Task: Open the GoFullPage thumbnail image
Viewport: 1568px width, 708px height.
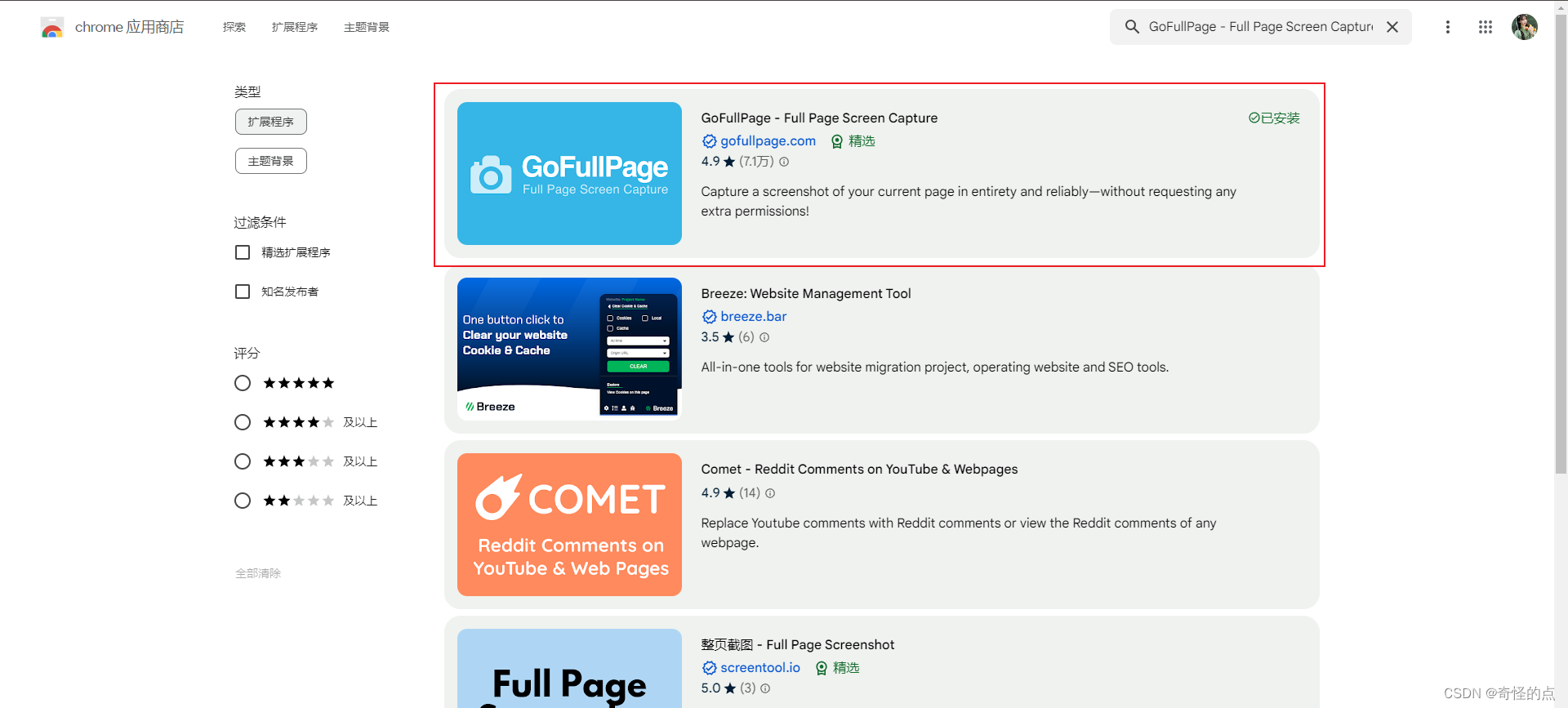Action: (569, 173)
